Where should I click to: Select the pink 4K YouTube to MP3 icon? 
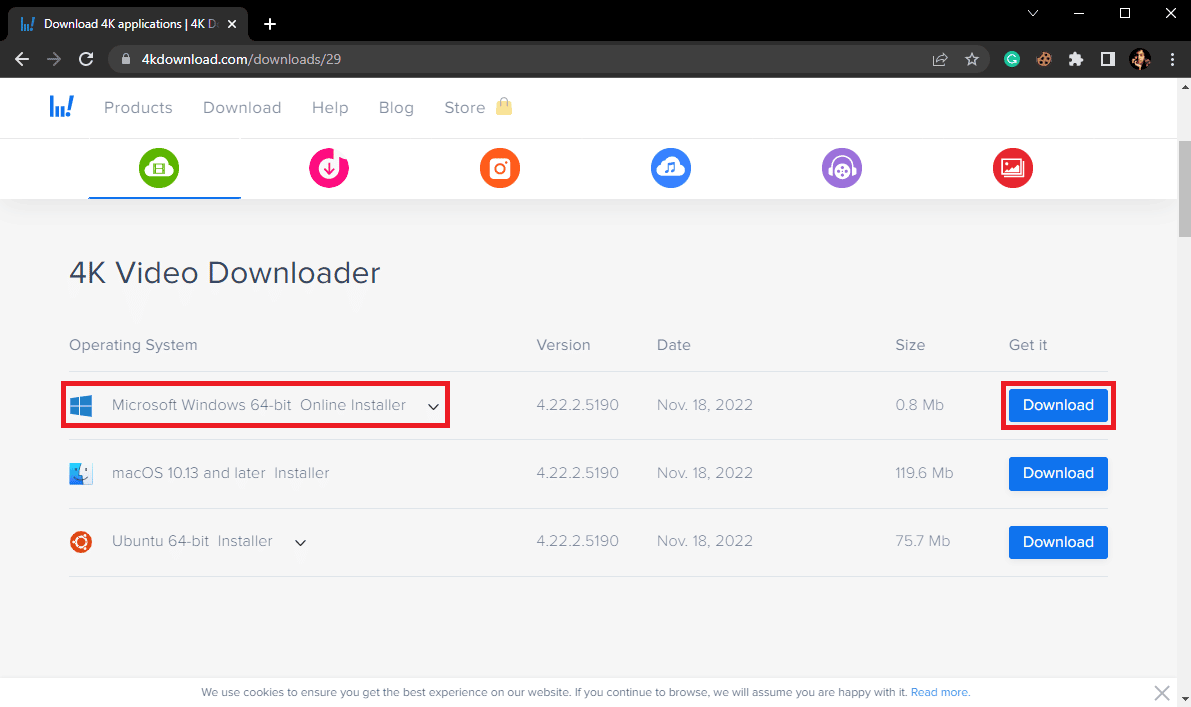[329, 168]
